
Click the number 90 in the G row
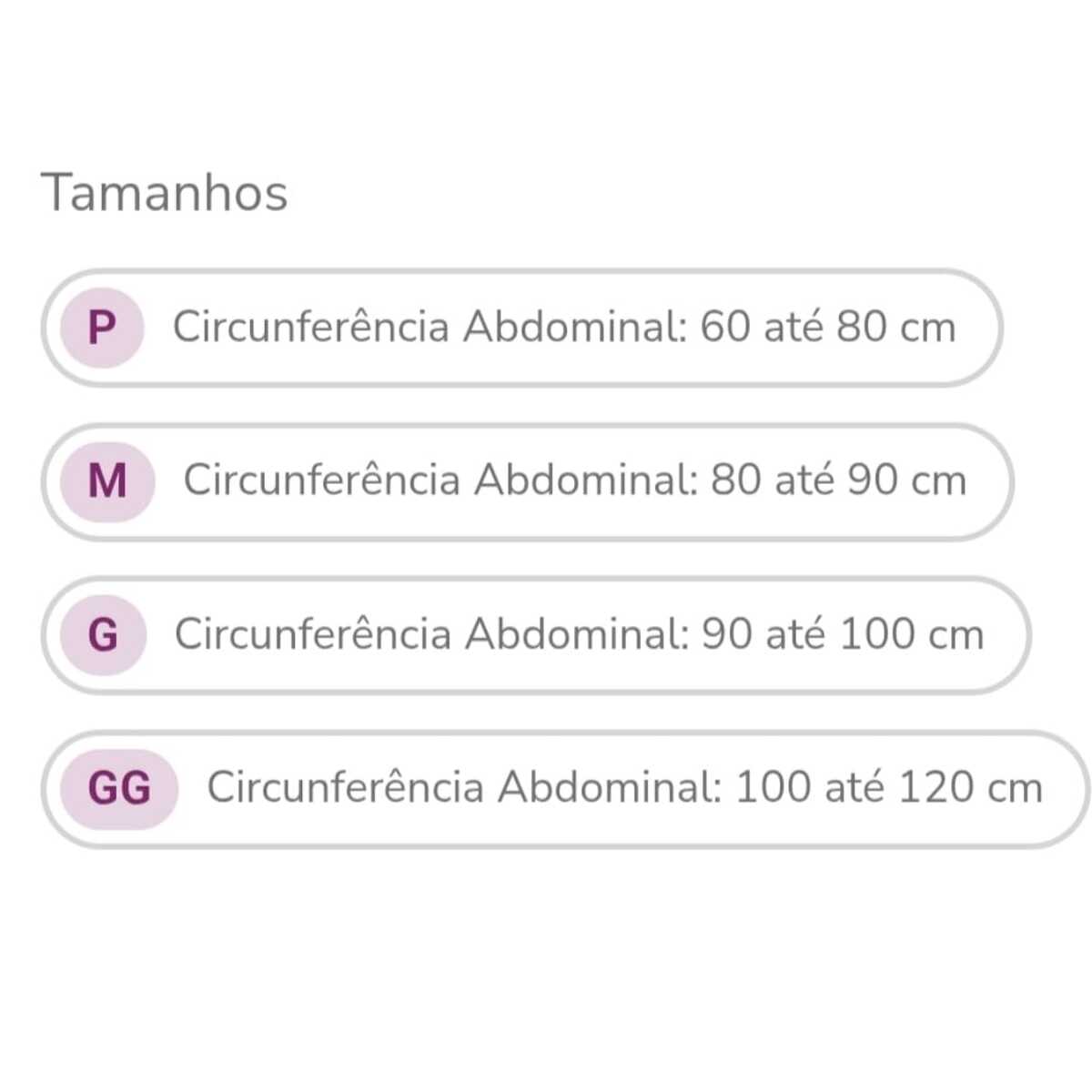coord(727,634)
